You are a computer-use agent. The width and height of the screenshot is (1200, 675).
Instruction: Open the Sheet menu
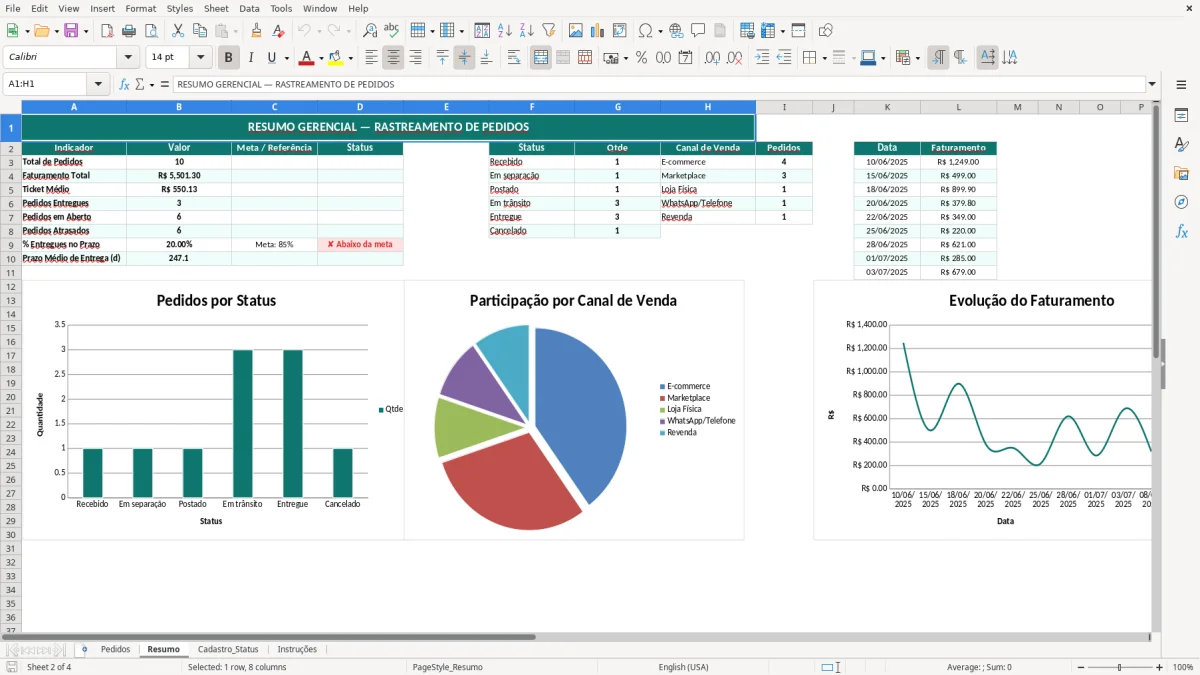click(x=216, y=8)
